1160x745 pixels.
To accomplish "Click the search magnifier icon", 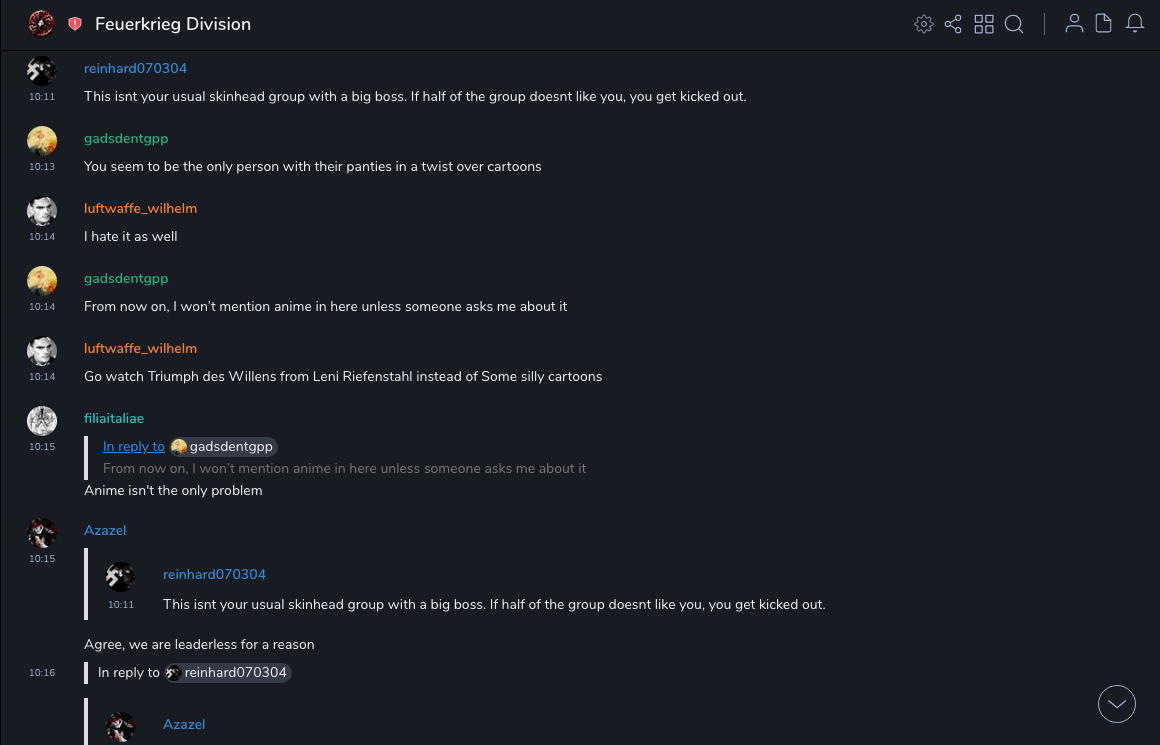I will [x=1014, y=24].
